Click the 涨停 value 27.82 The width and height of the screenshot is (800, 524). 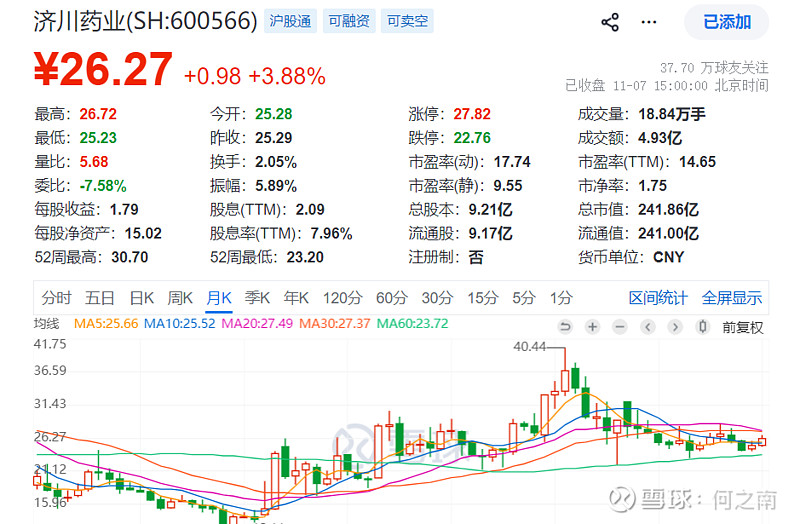[472, 114]
